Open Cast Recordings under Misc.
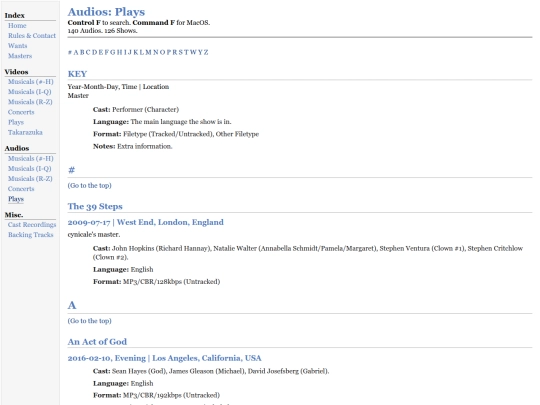The image size is (540, 405). pos(32,225)
